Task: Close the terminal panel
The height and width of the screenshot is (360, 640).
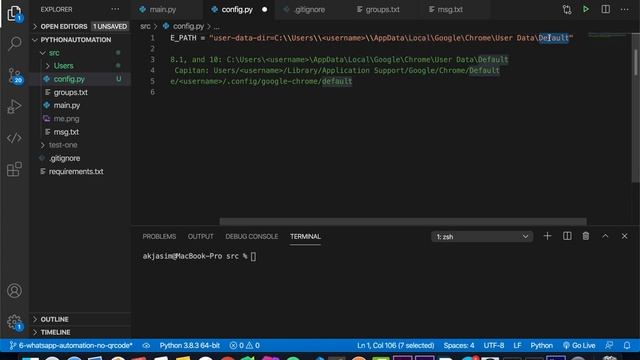Action: click(624, 236)
